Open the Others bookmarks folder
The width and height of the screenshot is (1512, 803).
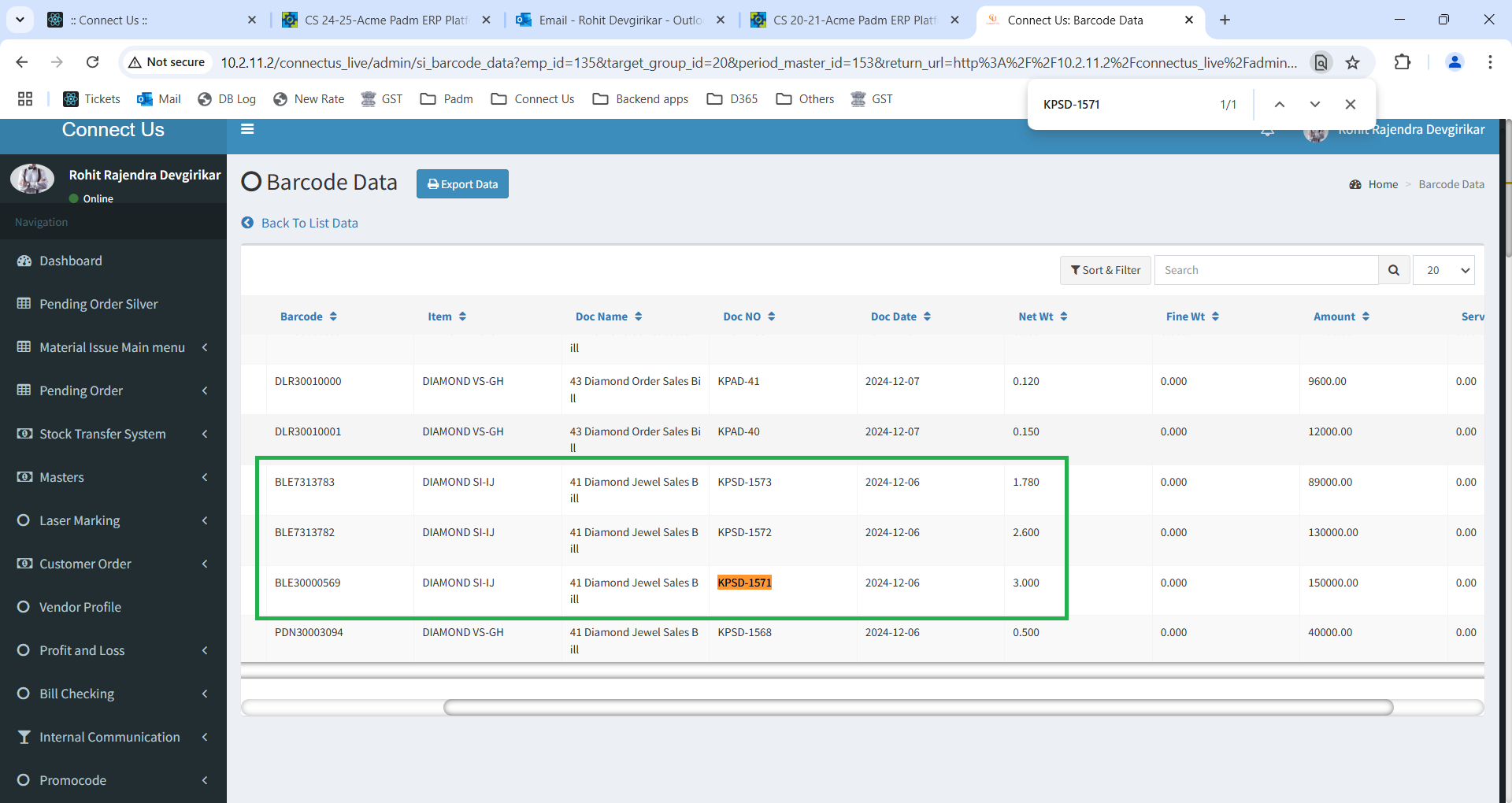805,99
